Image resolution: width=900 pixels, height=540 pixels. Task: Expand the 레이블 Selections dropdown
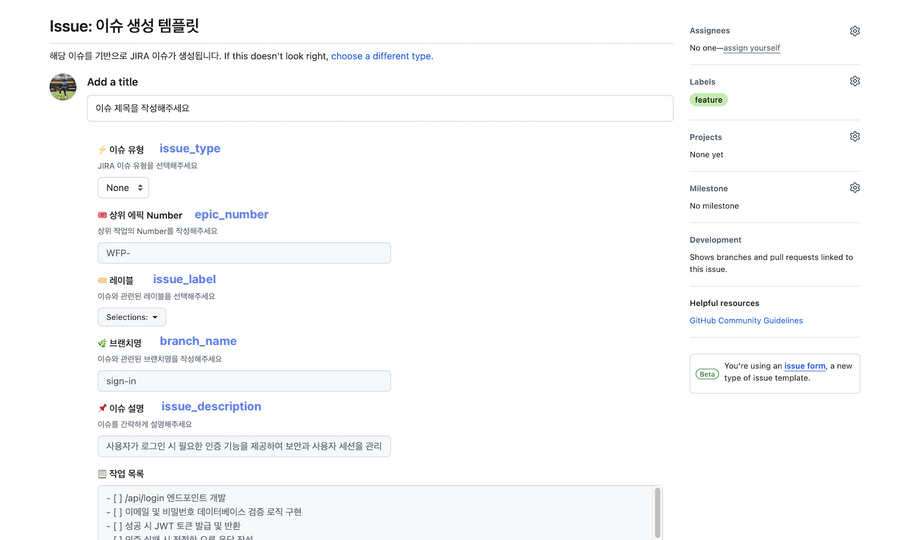132,317
